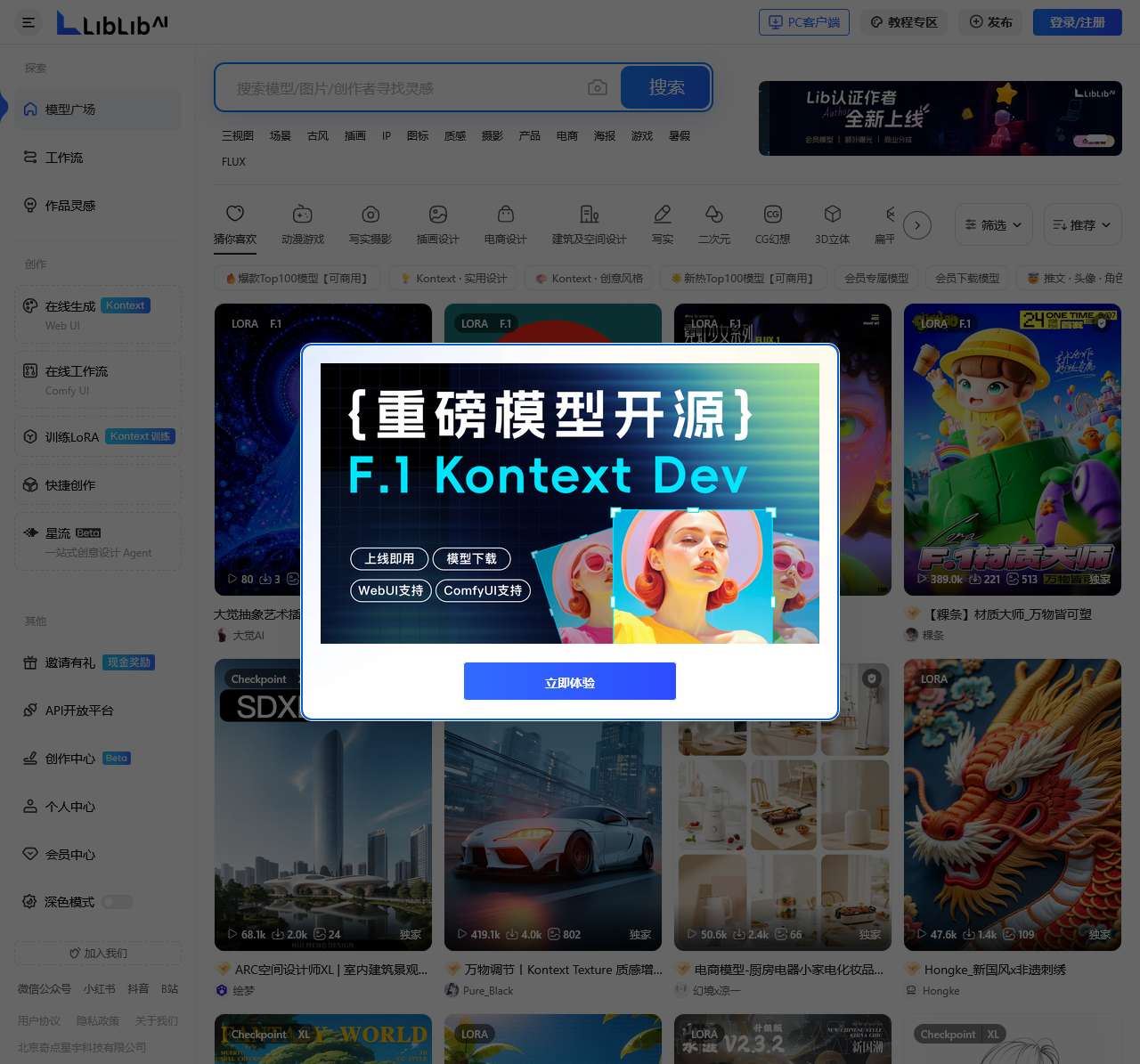Open 作品灵感 in the sidebar
The height and width of the screenshot is (1064, 1140).
[x=98, y=206]
